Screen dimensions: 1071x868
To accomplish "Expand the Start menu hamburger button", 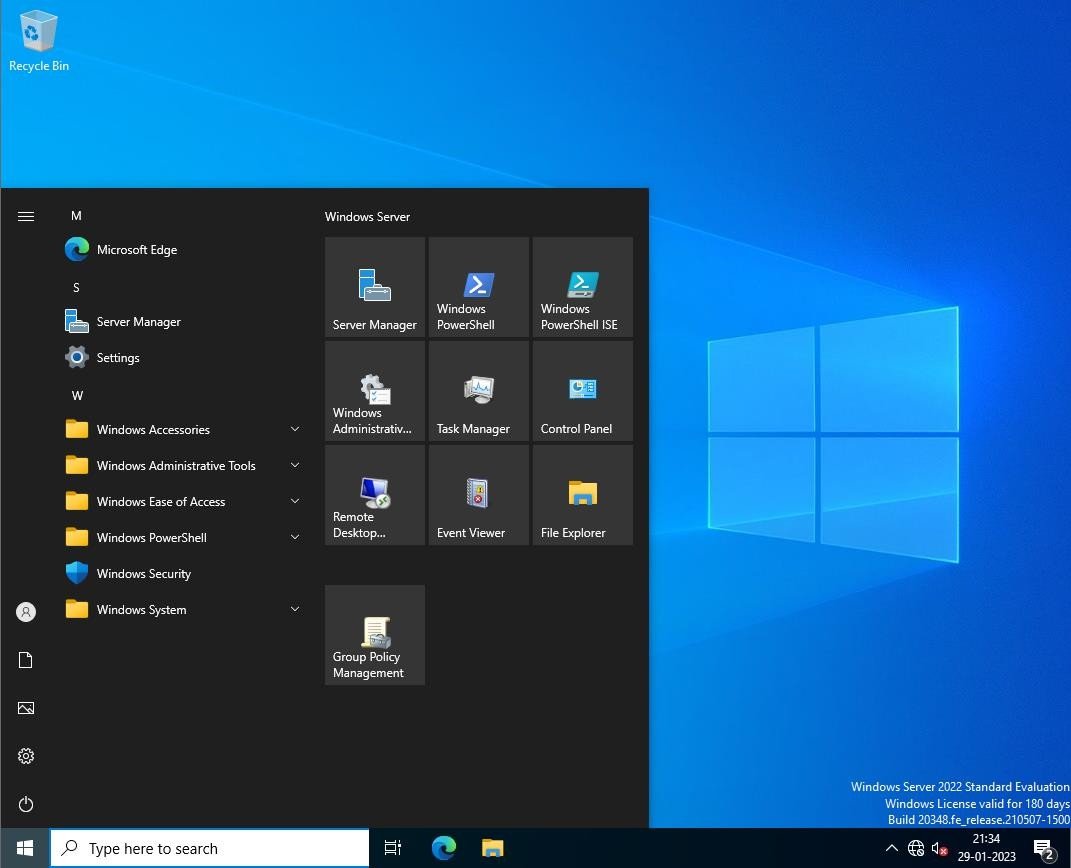I will point(26,216).
